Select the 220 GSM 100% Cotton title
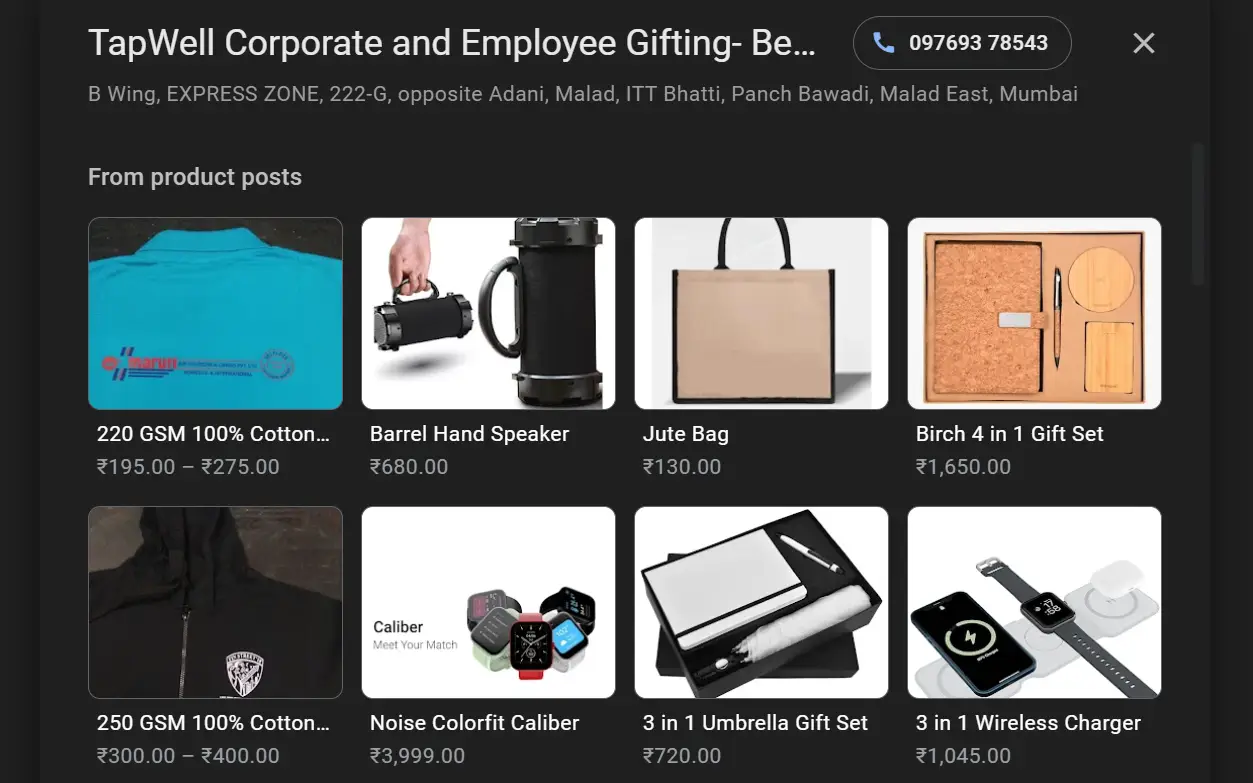 pos(213,434)
